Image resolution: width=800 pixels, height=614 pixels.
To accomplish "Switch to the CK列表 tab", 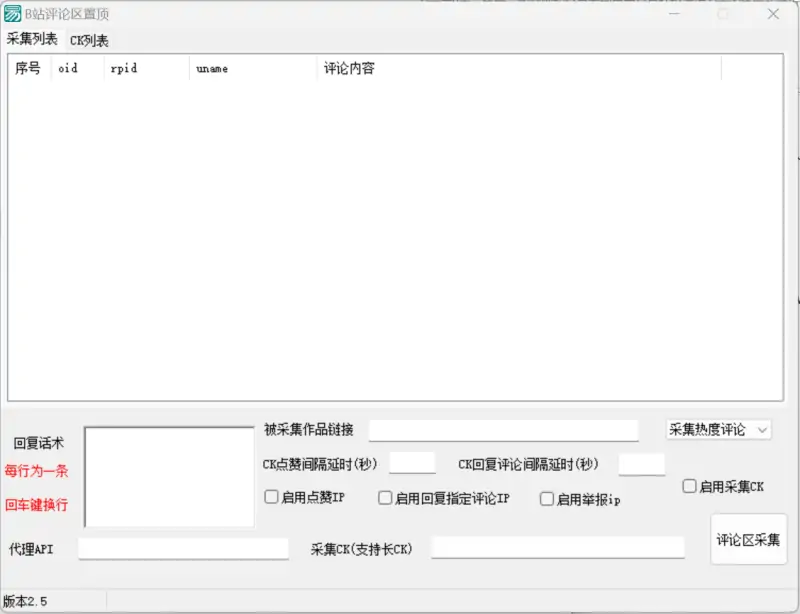I will coord(88,40).
